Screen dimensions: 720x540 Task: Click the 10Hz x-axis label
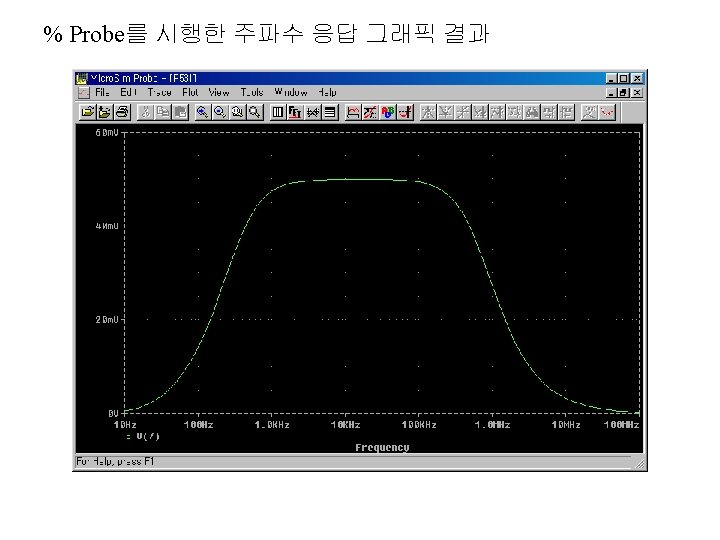[125, 425]
